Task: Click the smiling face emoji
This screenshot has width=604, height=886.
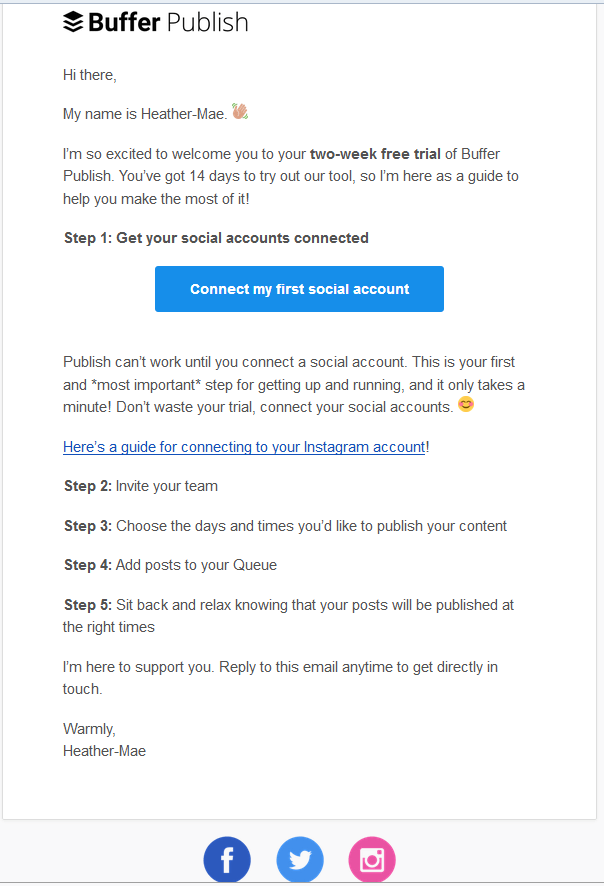Action: coord(466,405)
